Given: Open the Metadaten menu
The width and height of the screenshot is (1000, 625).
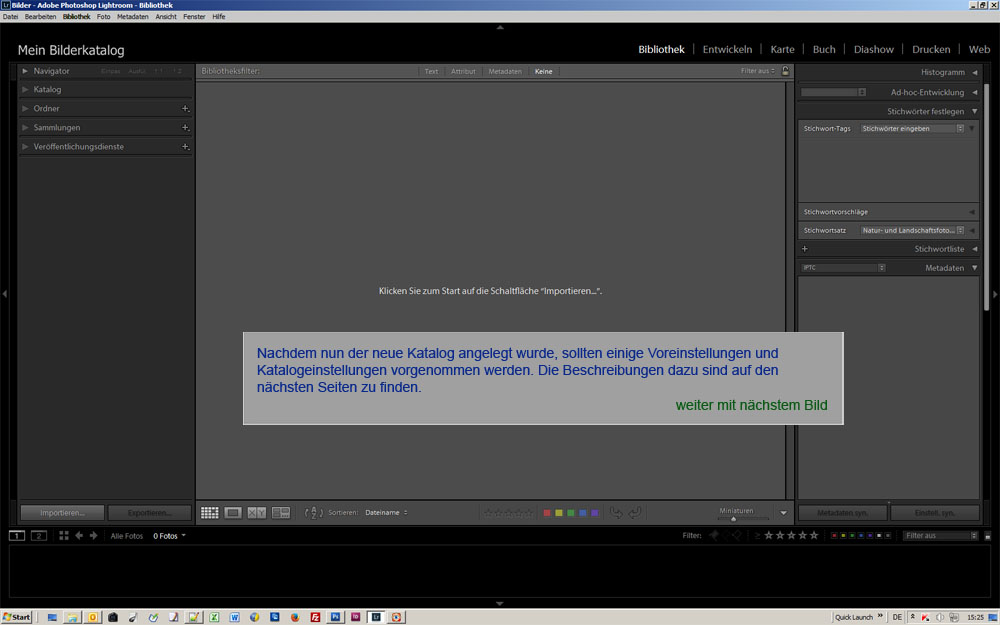Looking at the screenshot, I should click(132, 17).
